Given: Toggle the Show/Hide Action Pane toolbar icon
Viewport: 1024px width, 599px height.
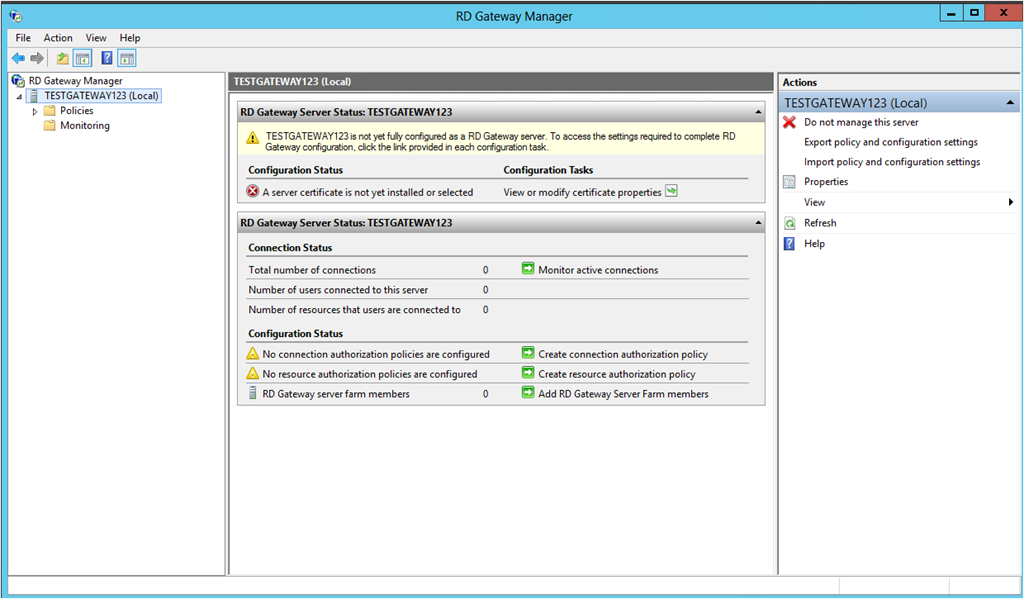Looking at the screenshot, I should point(127,59).
